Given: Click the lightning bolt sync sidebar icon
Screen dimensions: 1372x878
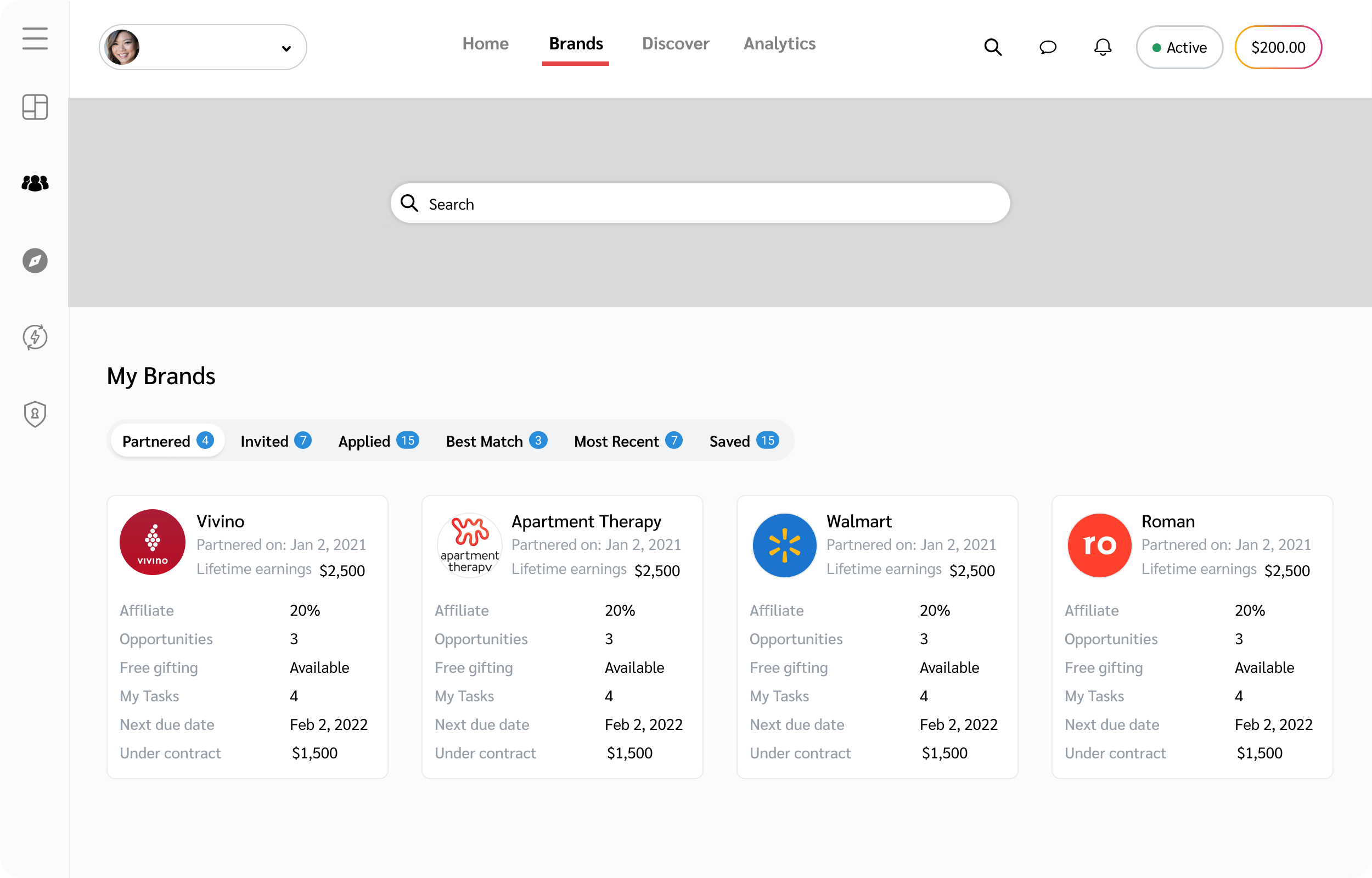Looking at the screenshot, I should point(35,337).
